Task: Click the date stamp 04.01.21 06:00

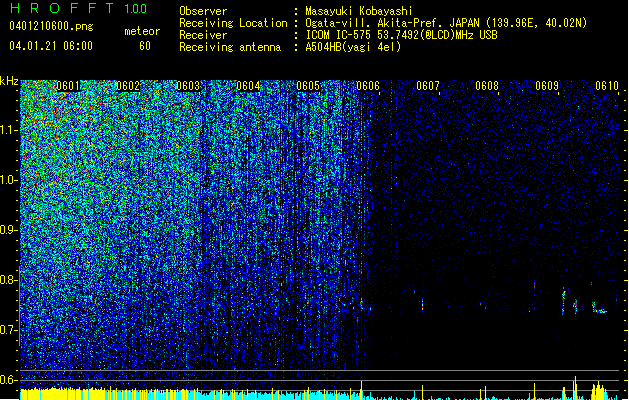Action: click(x=51, y=46)
